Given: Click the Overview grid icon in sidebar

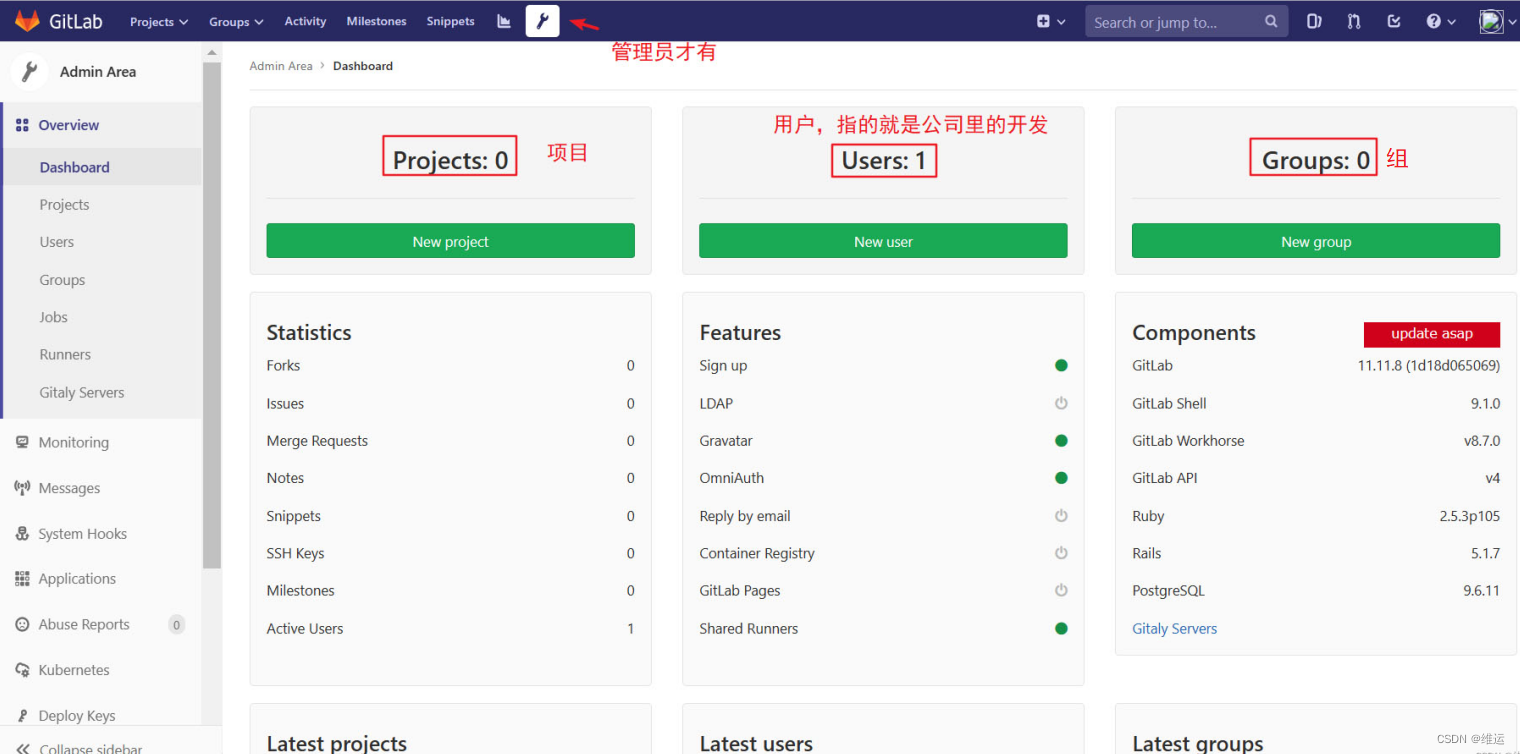Looking at the screenshot, I should (22, 125).
